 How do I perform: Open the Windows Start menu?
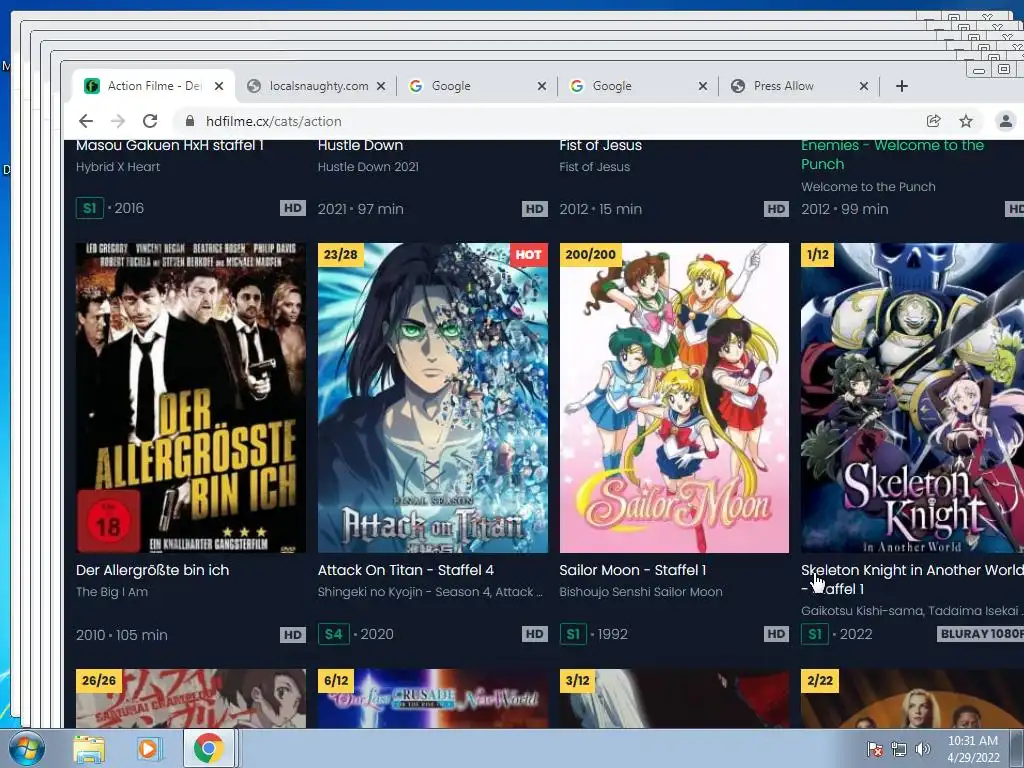pos(26,748)
